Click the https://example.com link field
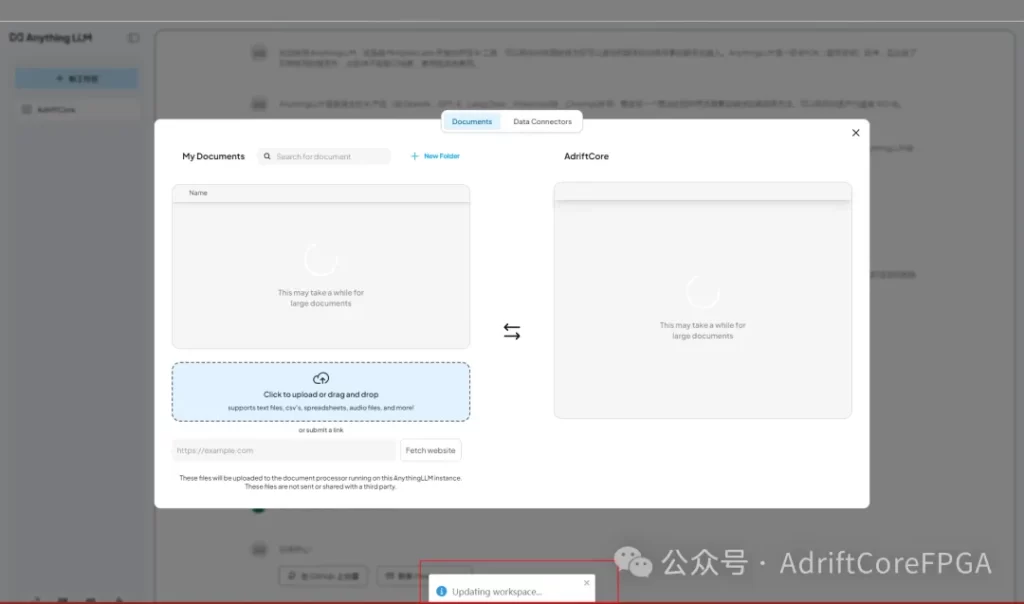Screen dimensions: 1024x604 (283, 451)
